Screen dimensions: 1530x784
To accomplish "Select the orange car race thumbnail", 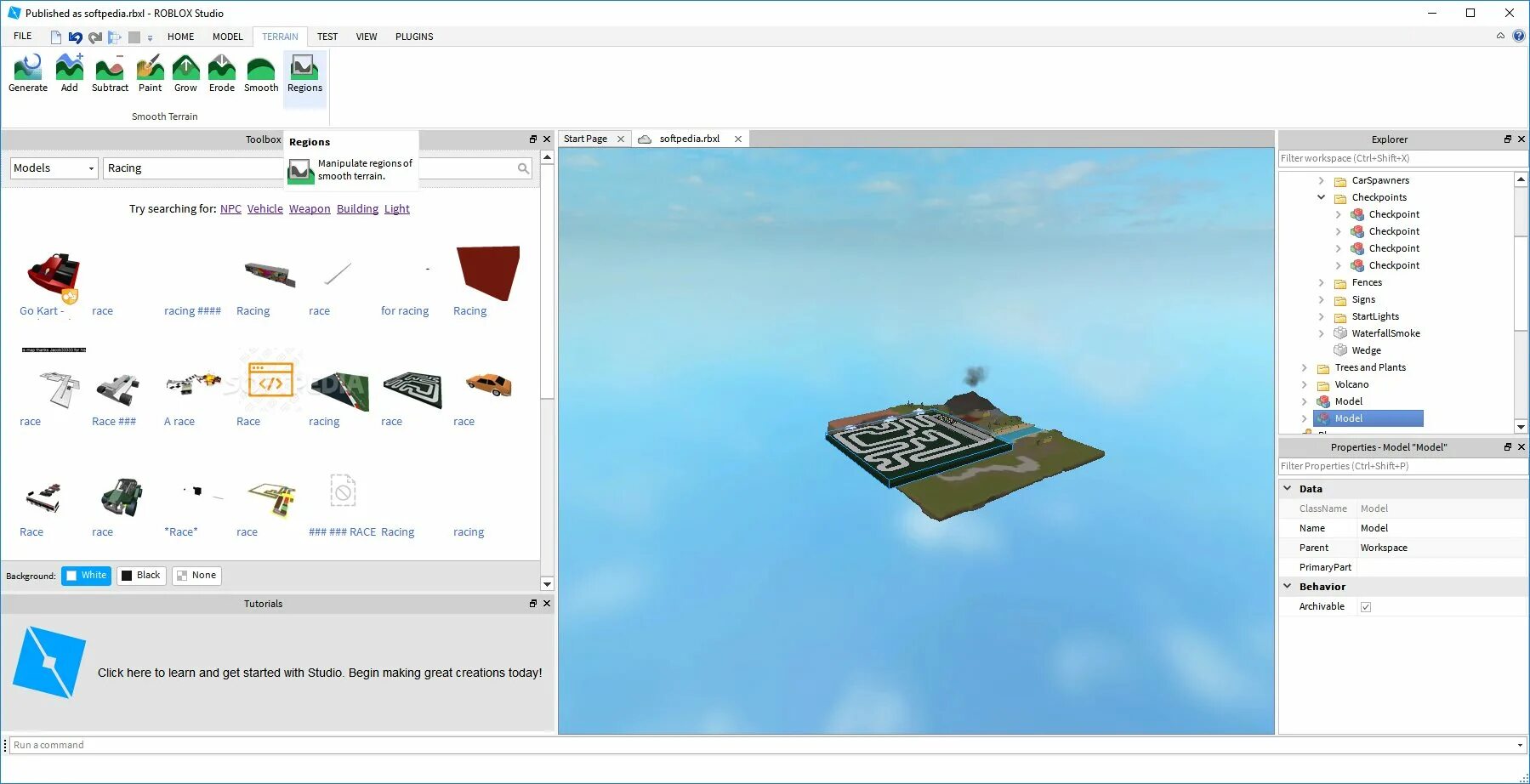I will coord(489,384).
